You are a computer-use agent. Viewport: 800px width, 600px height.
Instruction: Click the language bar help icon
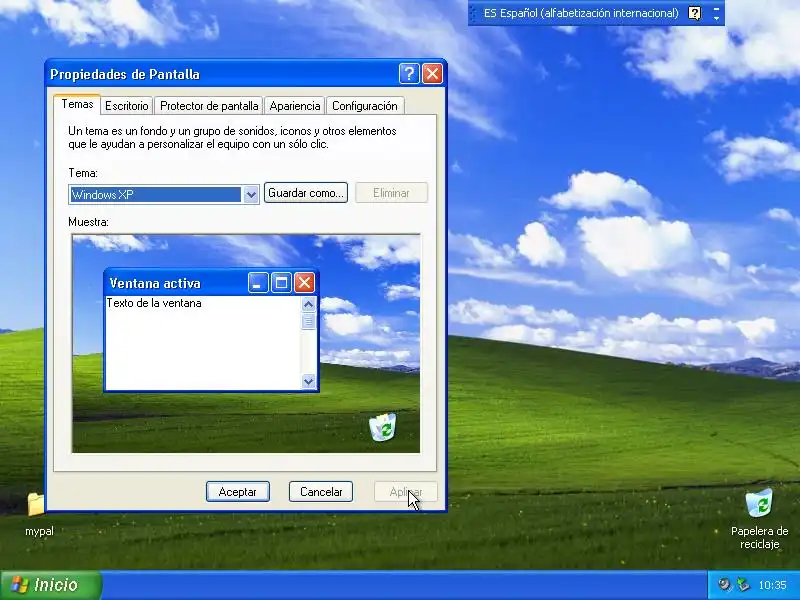694,13
